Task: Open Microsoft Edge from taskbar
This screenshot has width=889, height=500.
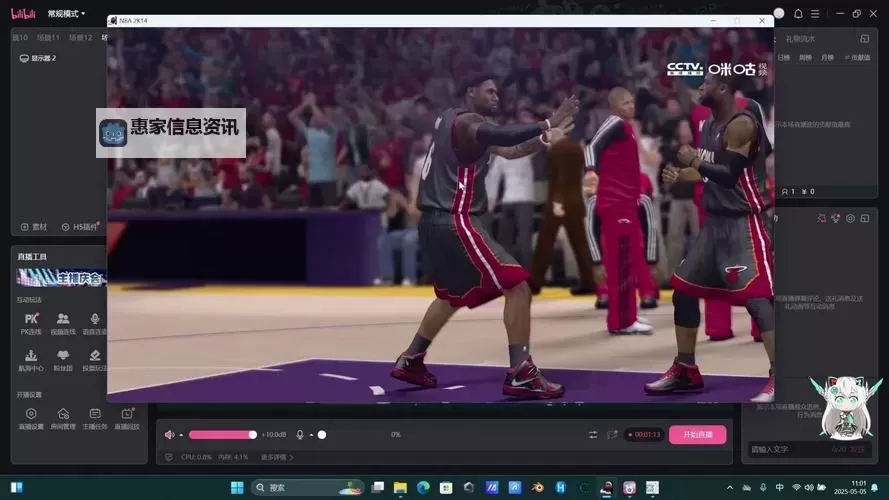Action: click(423, 488)
